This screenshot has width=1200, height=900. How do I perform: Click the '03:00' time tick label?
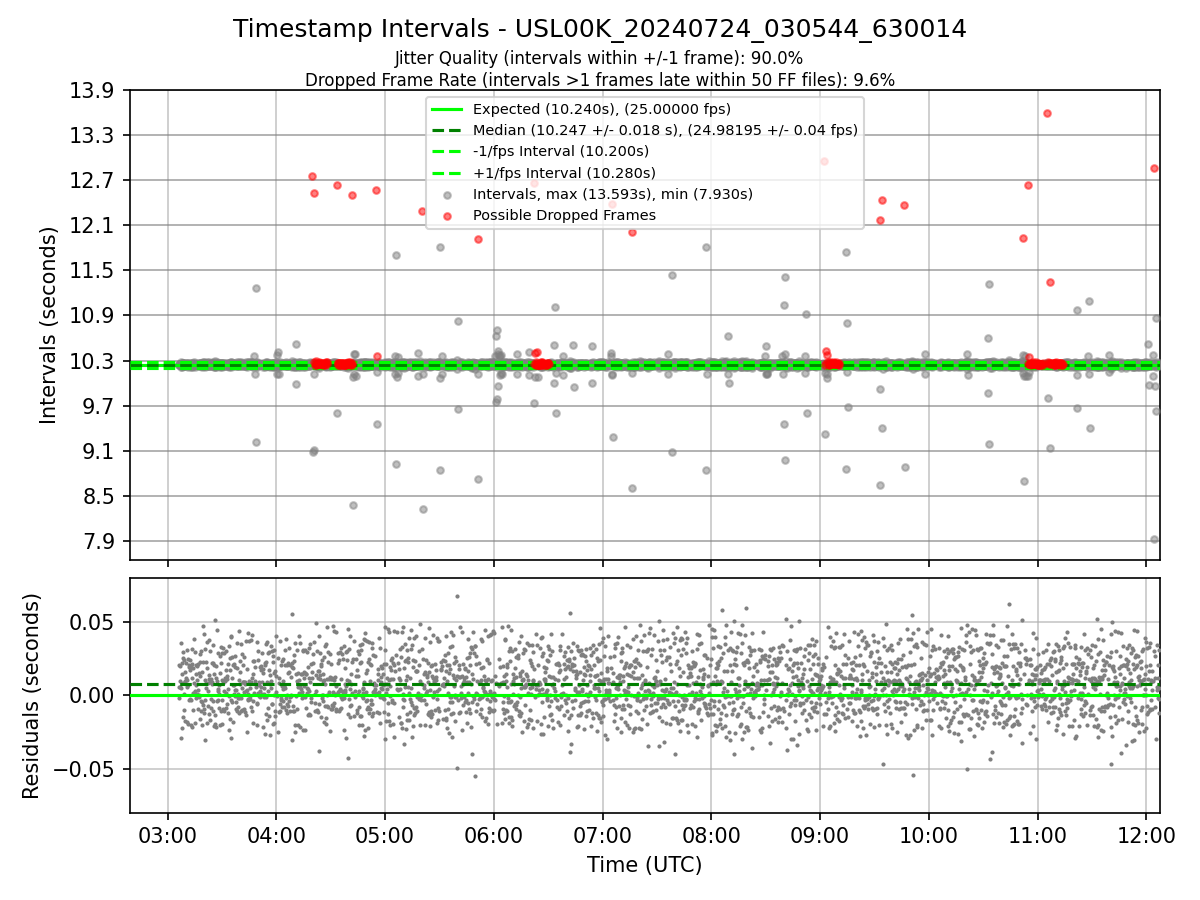[x=167, y=834]
